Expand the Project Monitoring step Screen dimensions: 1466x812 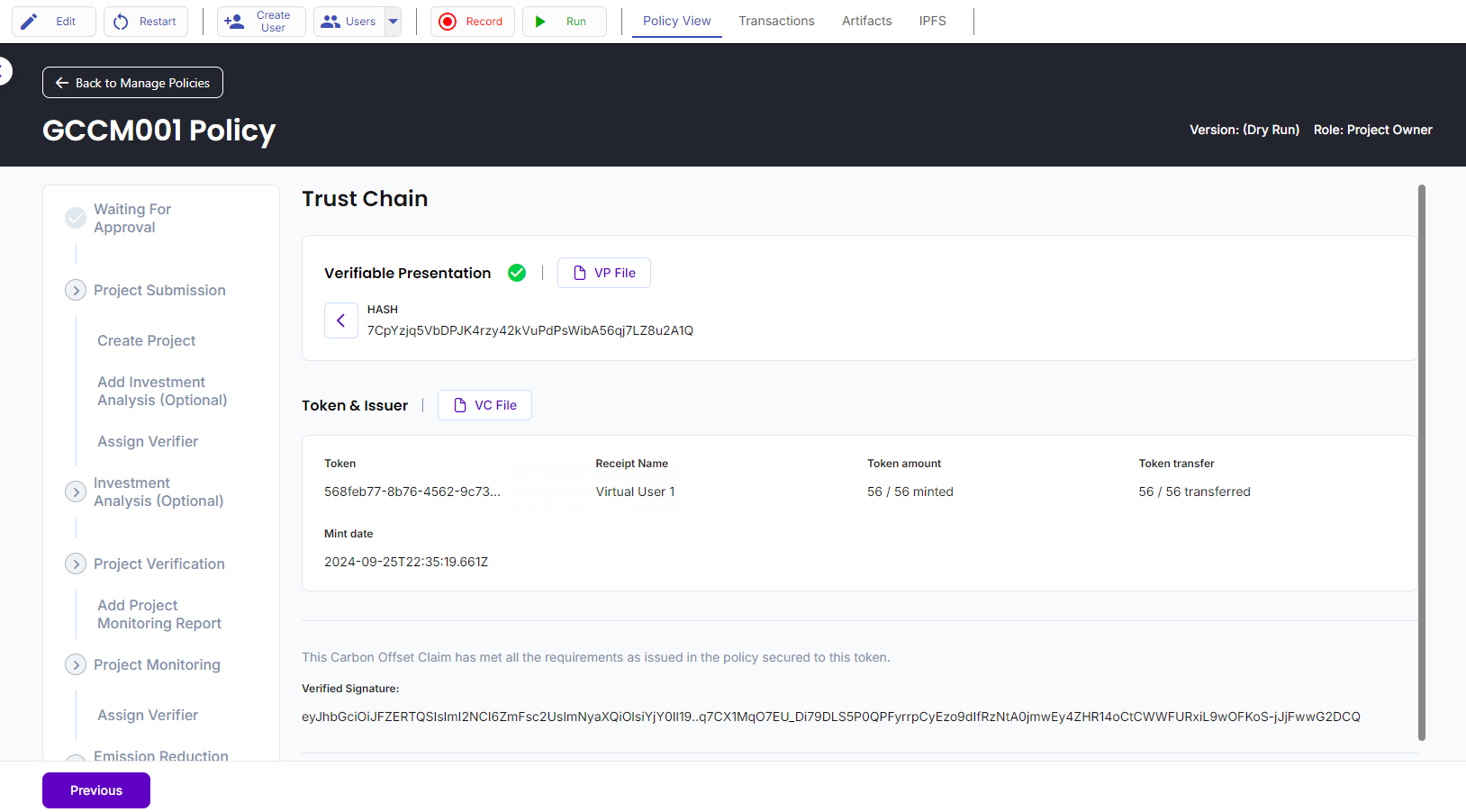coord(76,664)
